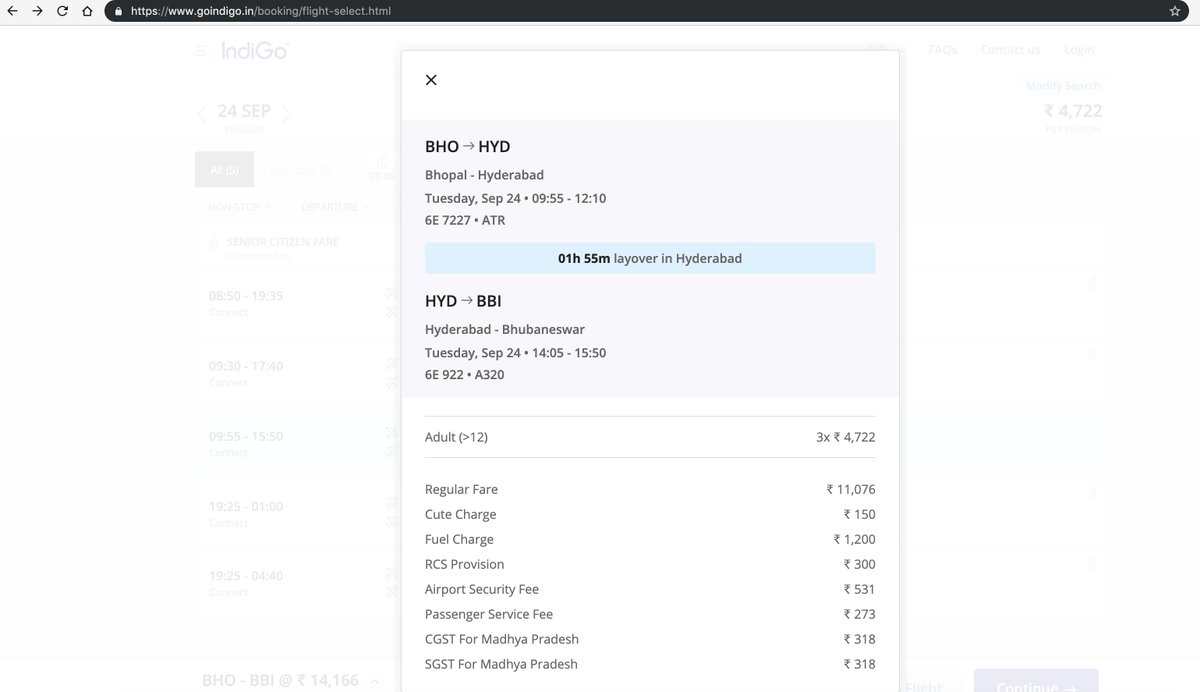1200x692 pixels.
Task: Open the IndiGo hamburger menu
Action: tap(200, 50)
